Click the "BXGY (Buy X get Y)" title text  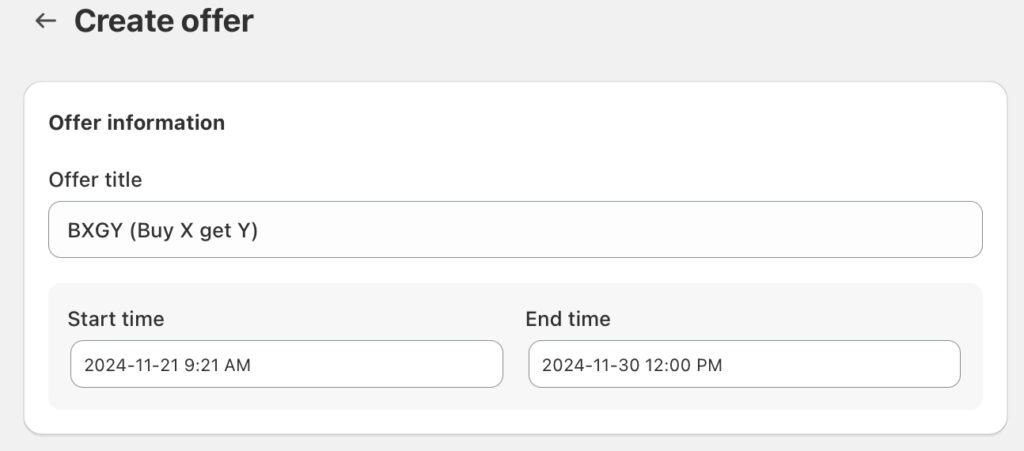pyautogui.click(x=163, y=230)
